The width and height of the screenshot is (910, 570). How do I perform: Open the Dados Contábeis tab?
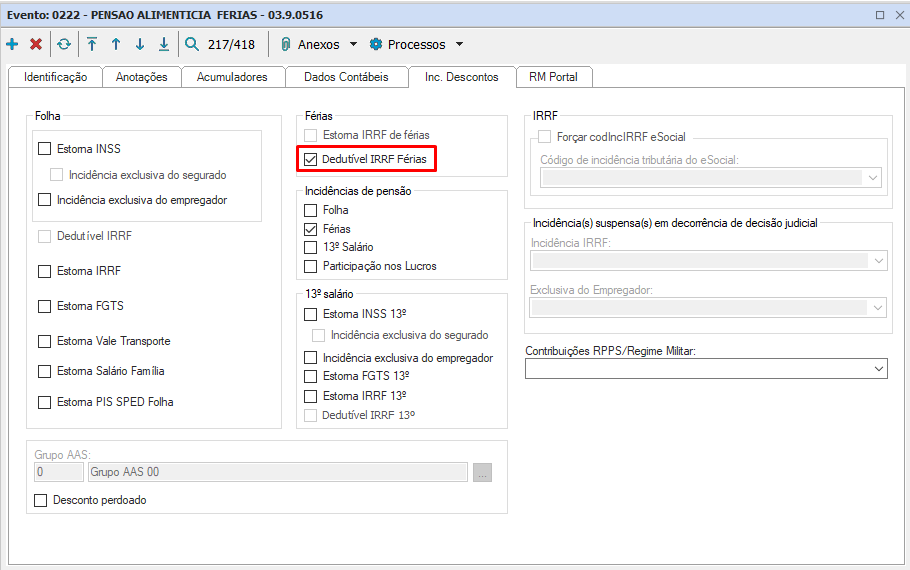(346, 77)
